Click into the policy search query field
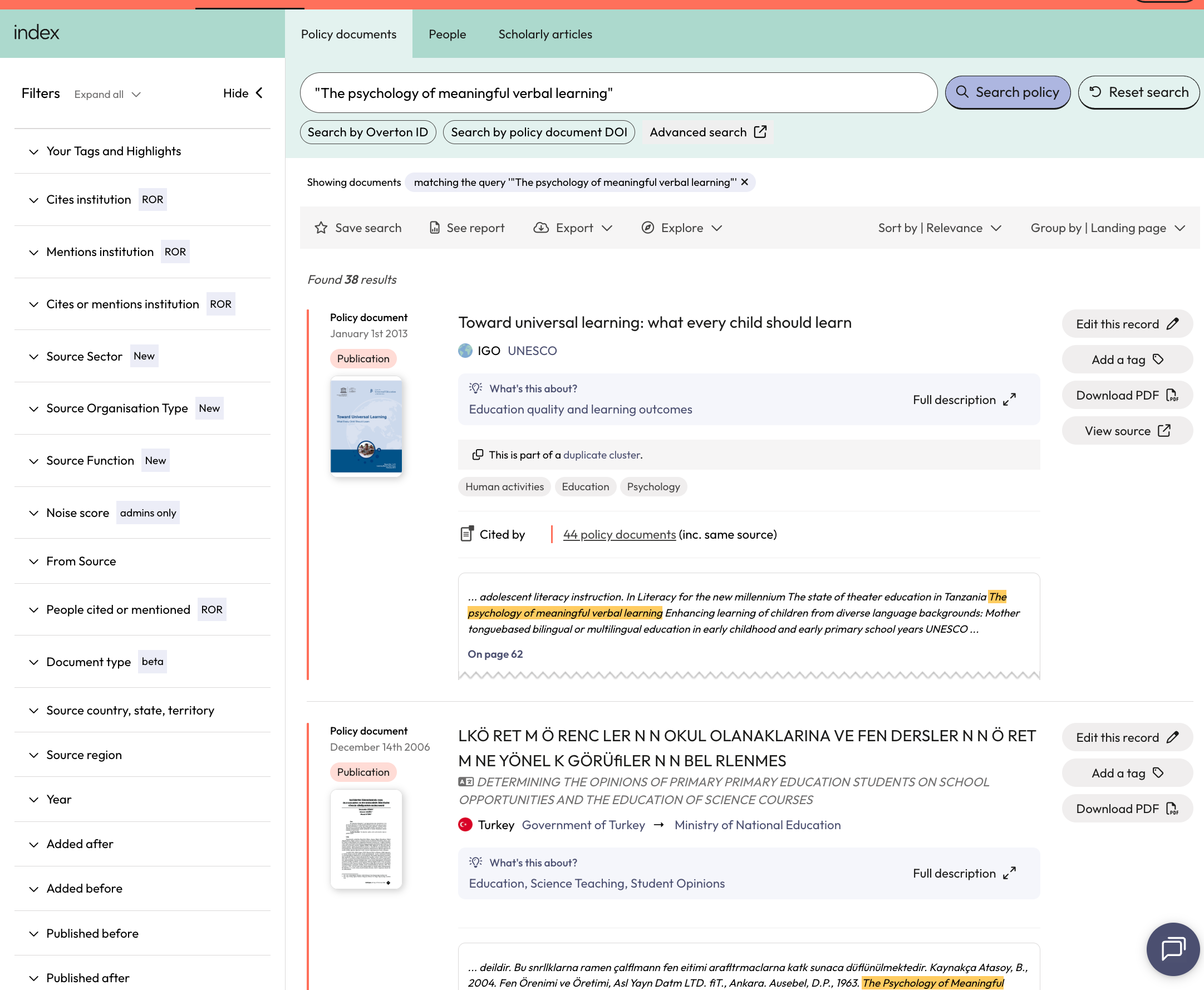Image resolution: width=1204 pixels, height=990 pixels. (x=618, y=93)
